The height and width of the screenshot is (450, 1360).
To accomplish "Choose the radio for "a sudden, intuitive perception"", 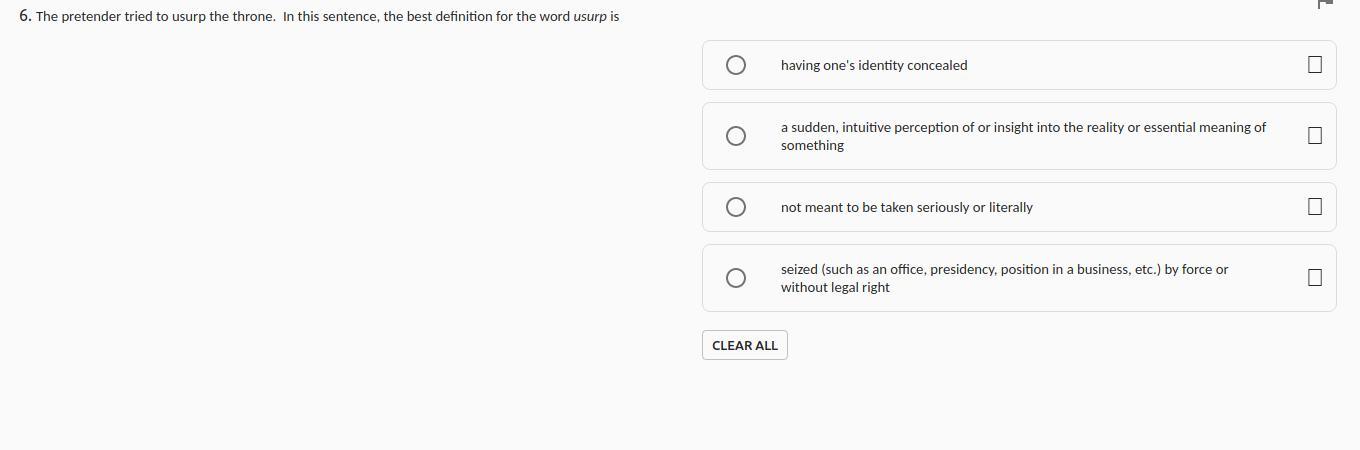I will [x=736, y=136].
